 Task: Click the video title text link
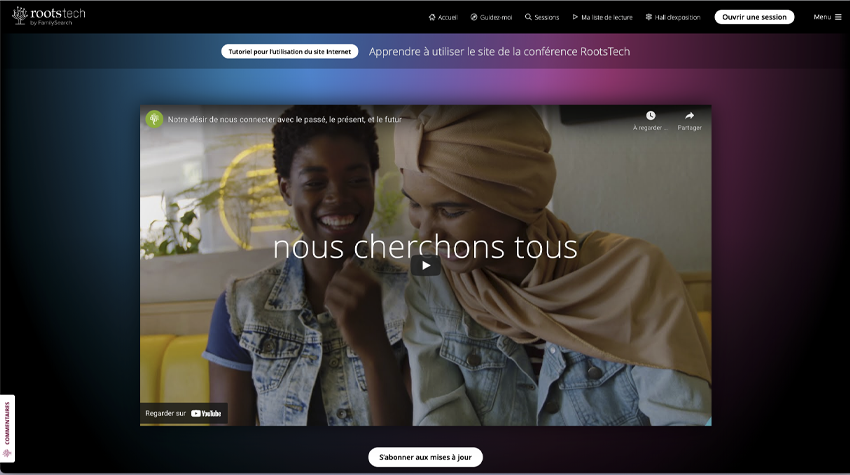coord(285,119)
